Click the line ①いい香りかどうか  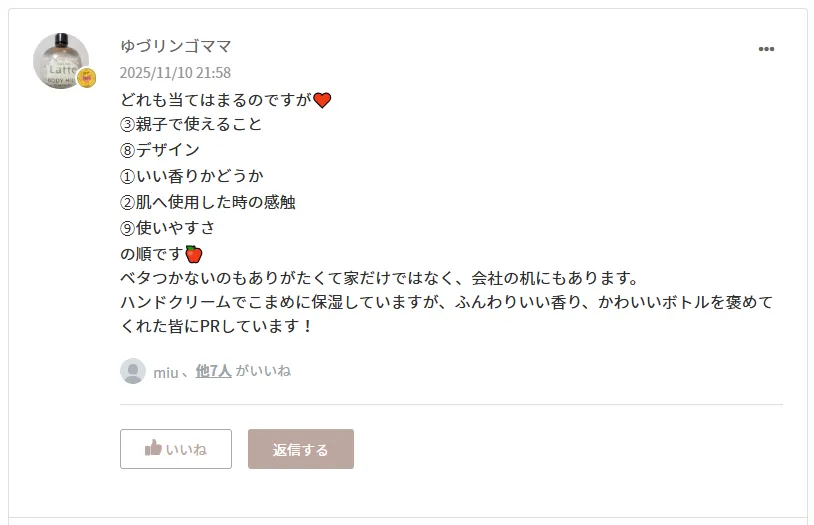click(191, 176)
